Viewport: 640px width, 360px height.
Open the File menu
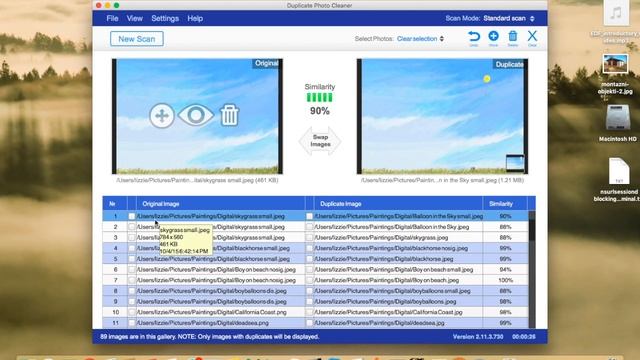[112, 18]
